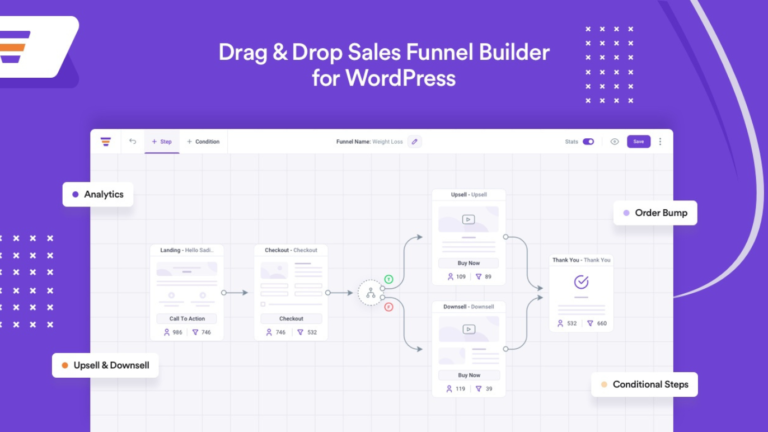Play the Upsell card video thumbnail
768x432 pixels.
pyautogui.click(x=468, y=219)
